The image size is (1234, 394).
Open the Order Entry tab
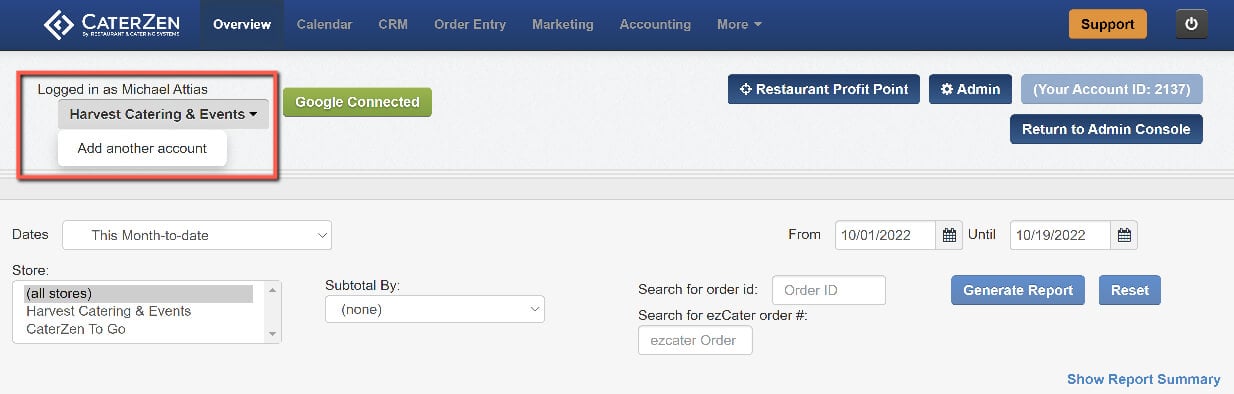(470, 24)
